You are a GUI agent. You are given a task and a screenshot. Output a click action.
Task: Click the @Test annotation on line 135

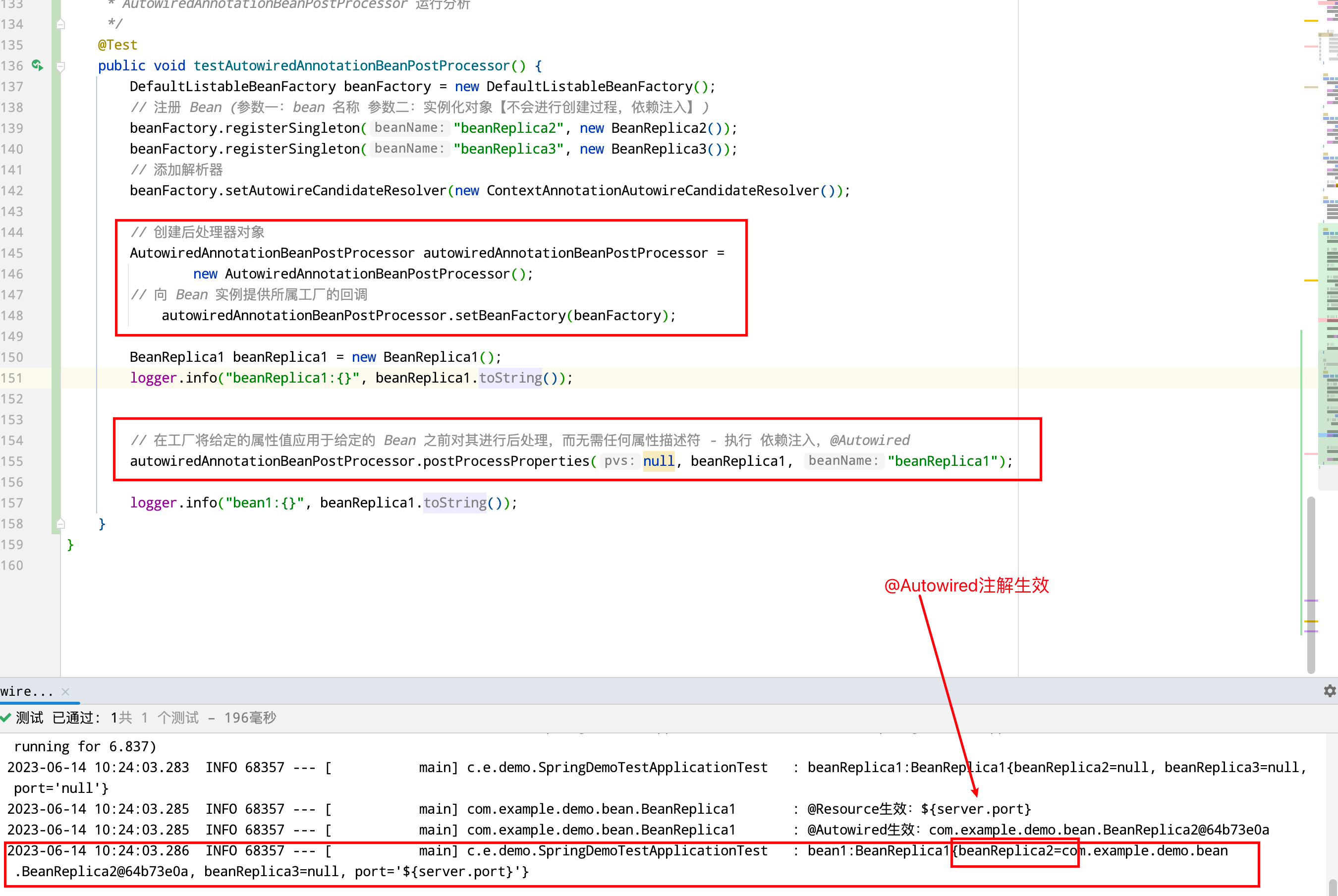(117, 45)
